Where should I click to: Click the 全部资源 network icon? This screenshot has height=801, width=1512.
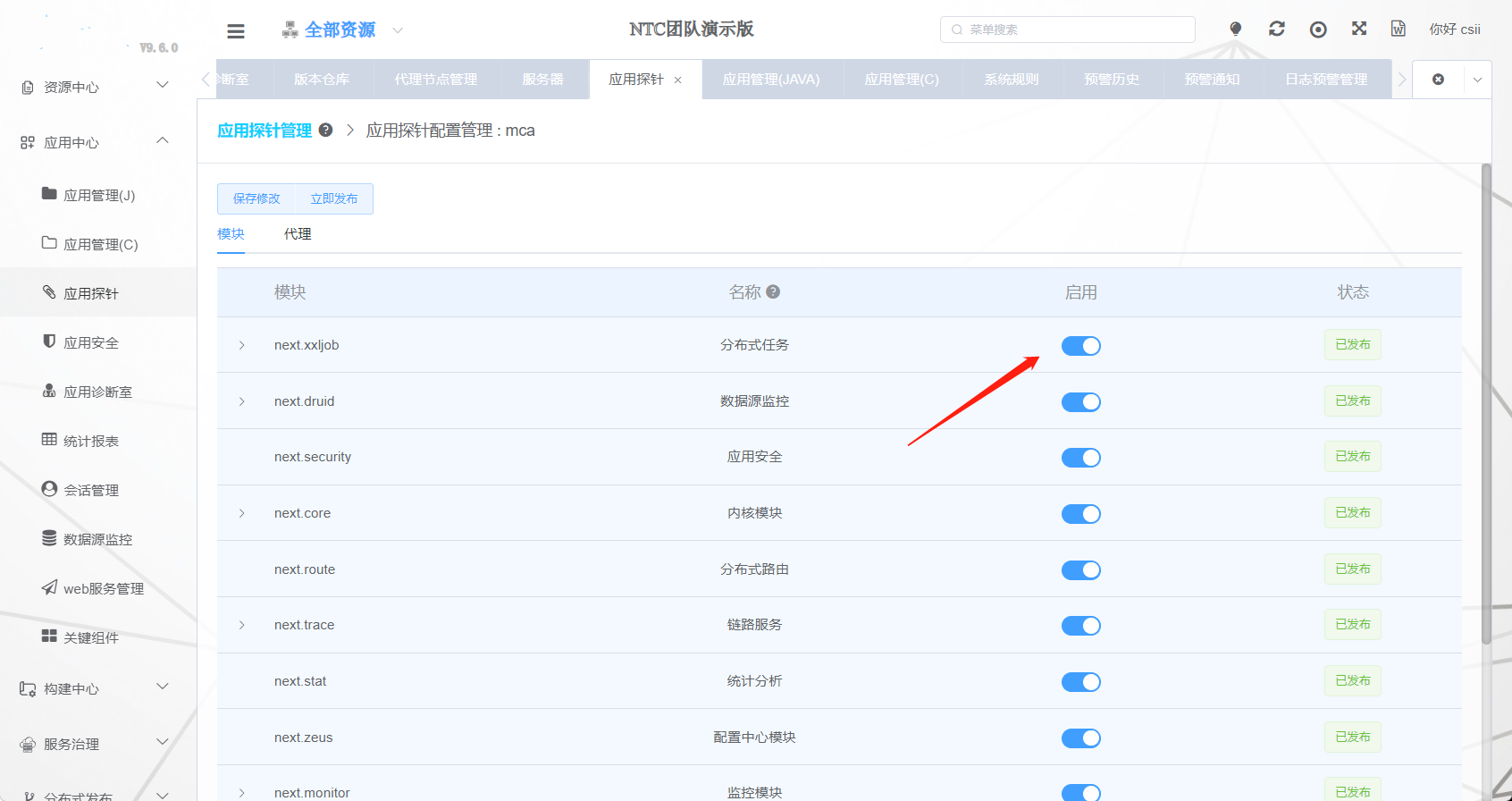pos(290,30)
